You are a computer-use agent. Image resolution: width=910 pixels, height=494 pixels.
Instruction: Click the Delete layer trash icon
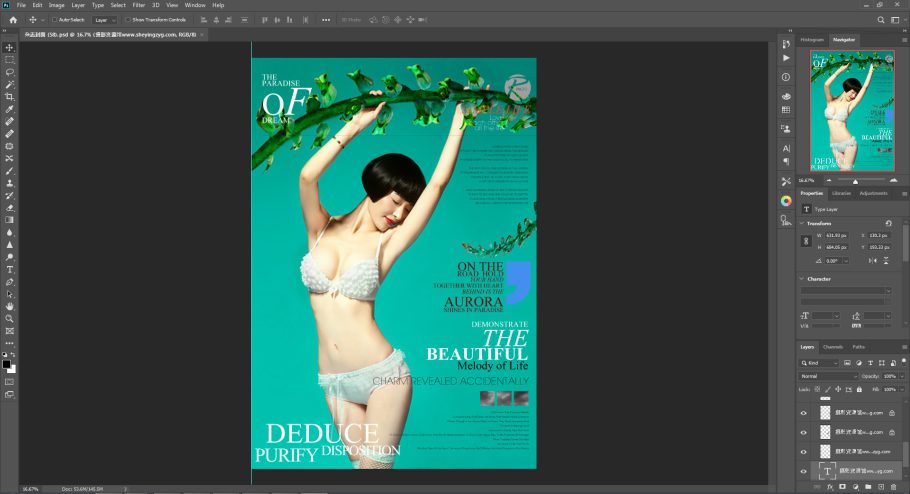[x=893, y=487]
